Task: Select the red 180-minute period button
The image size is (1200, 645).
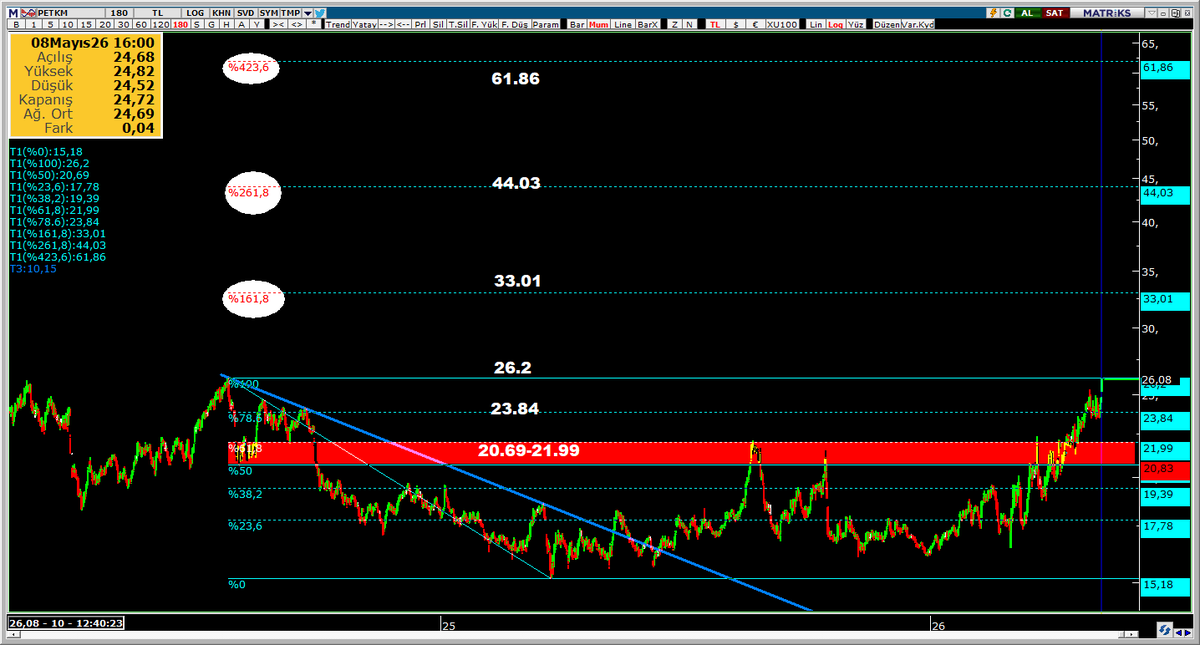Action: click(181, 24)
